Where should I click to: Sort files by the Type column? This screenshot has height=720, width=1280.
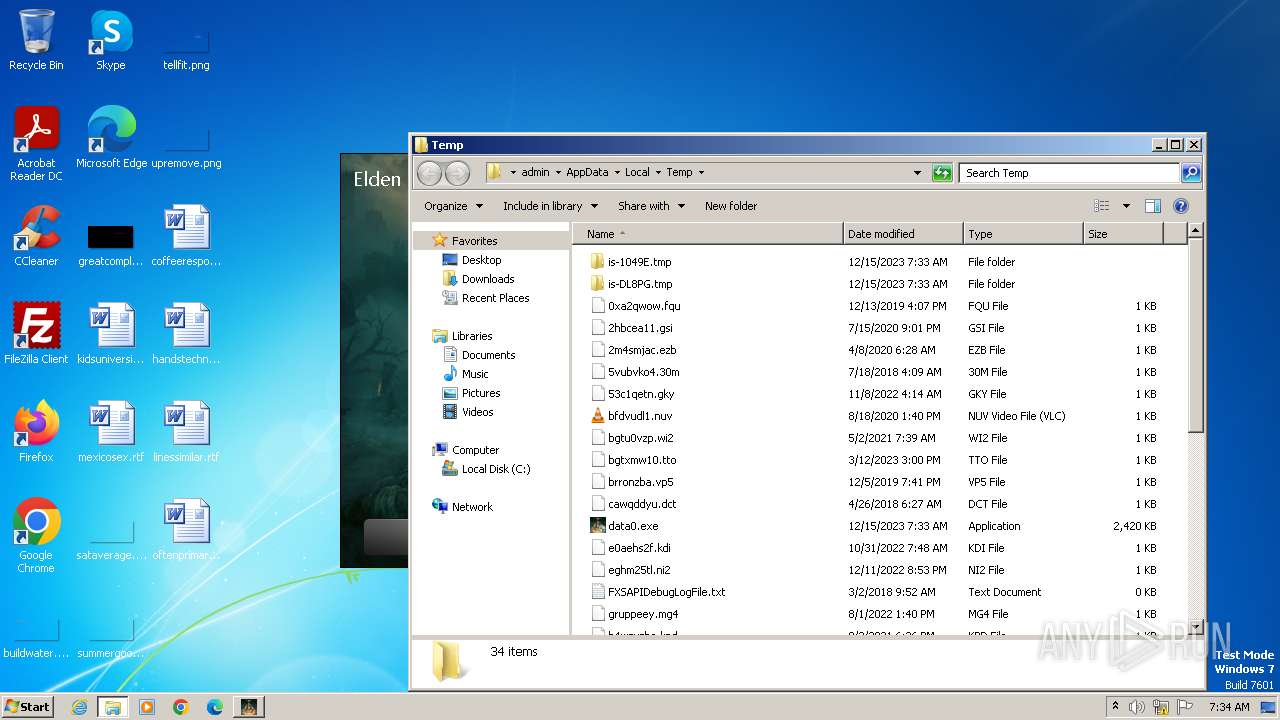tap(1023, 234)
